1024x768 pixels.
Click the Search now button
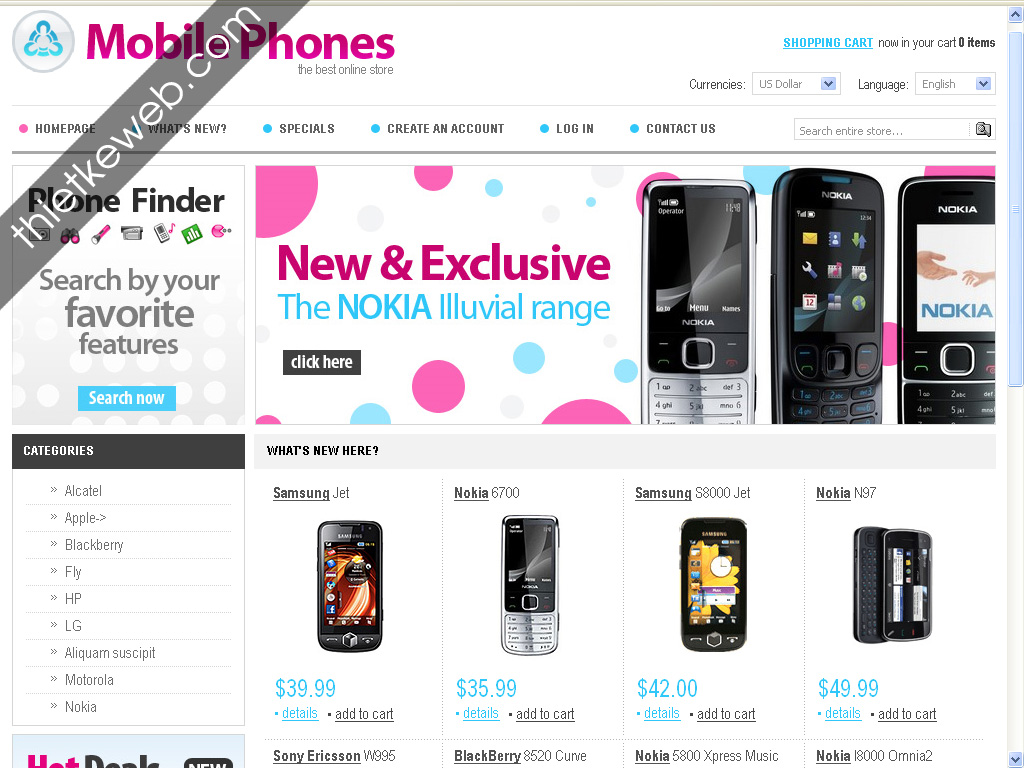[x=127, y=398]
